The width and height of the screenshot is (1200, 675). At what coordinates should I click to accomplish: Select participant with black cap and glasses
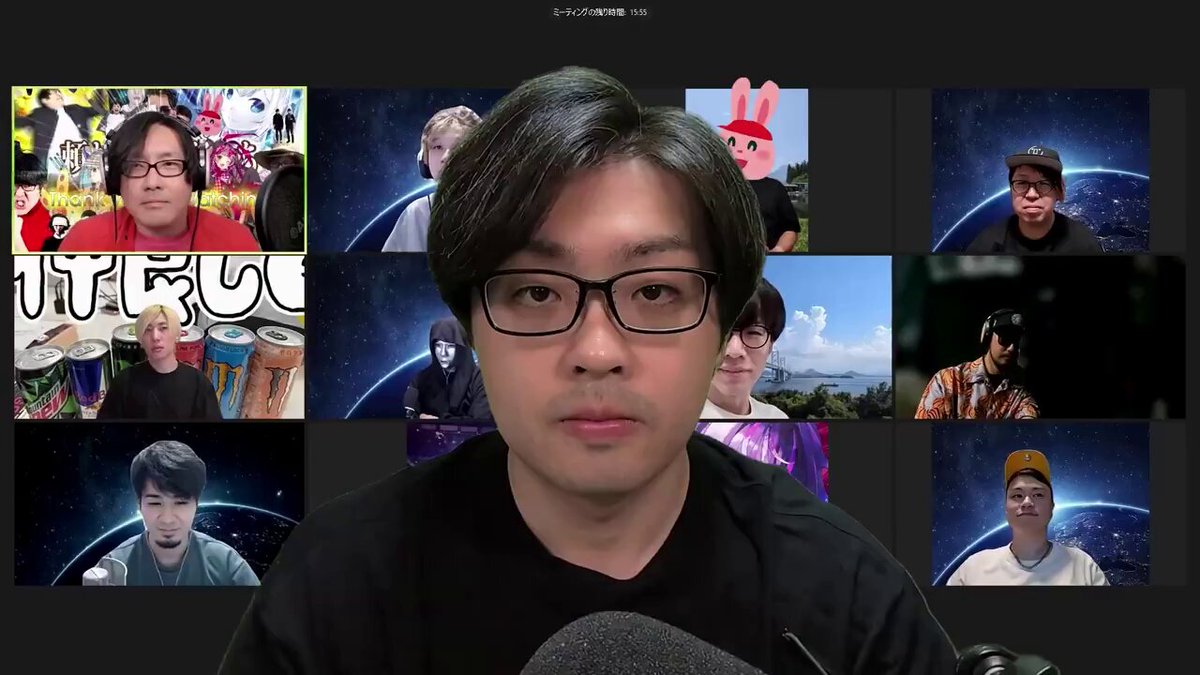pos(1040,170)
